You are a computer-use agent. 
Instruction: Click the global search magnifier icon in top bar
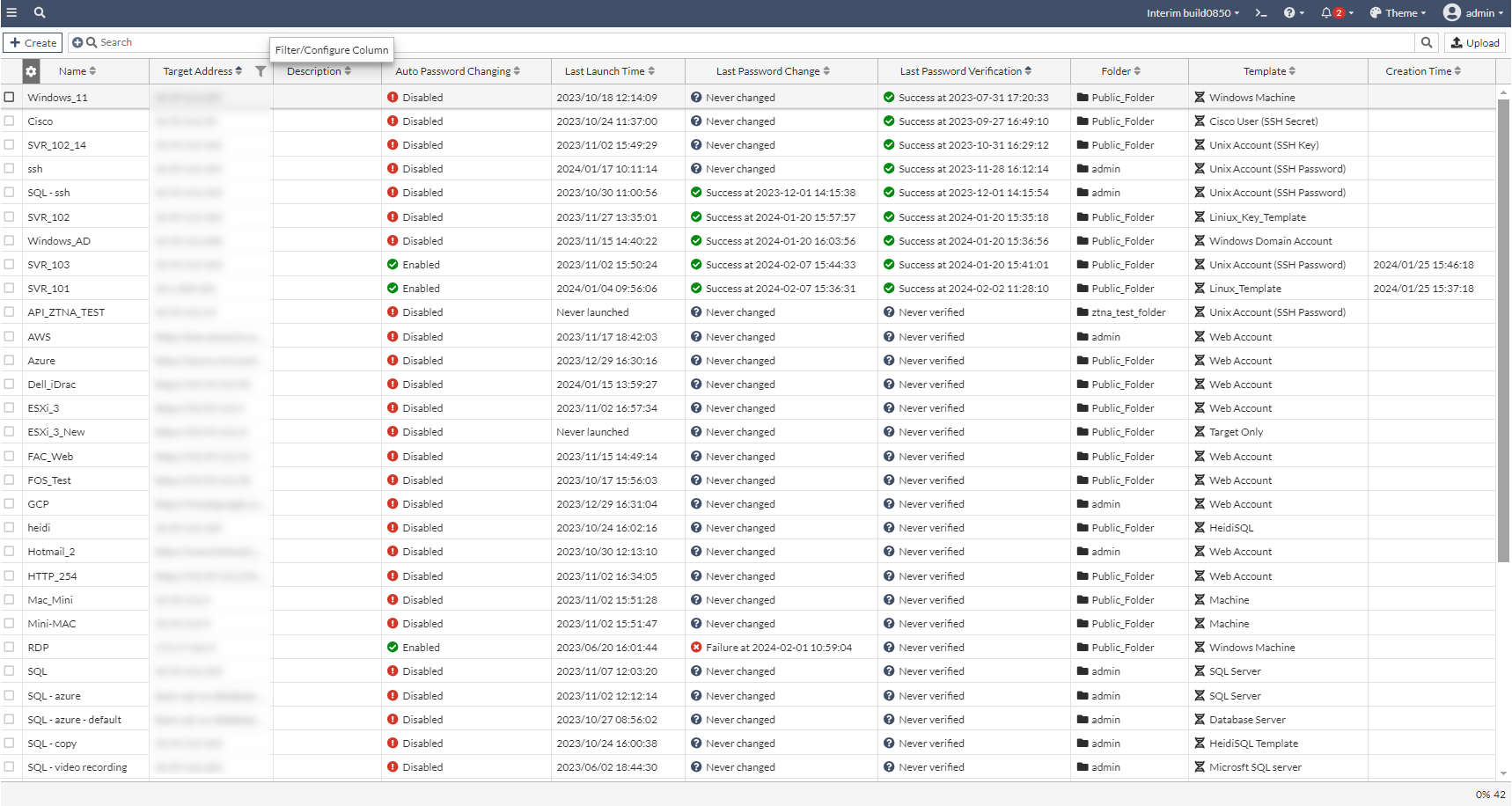(x=40, y=12)
